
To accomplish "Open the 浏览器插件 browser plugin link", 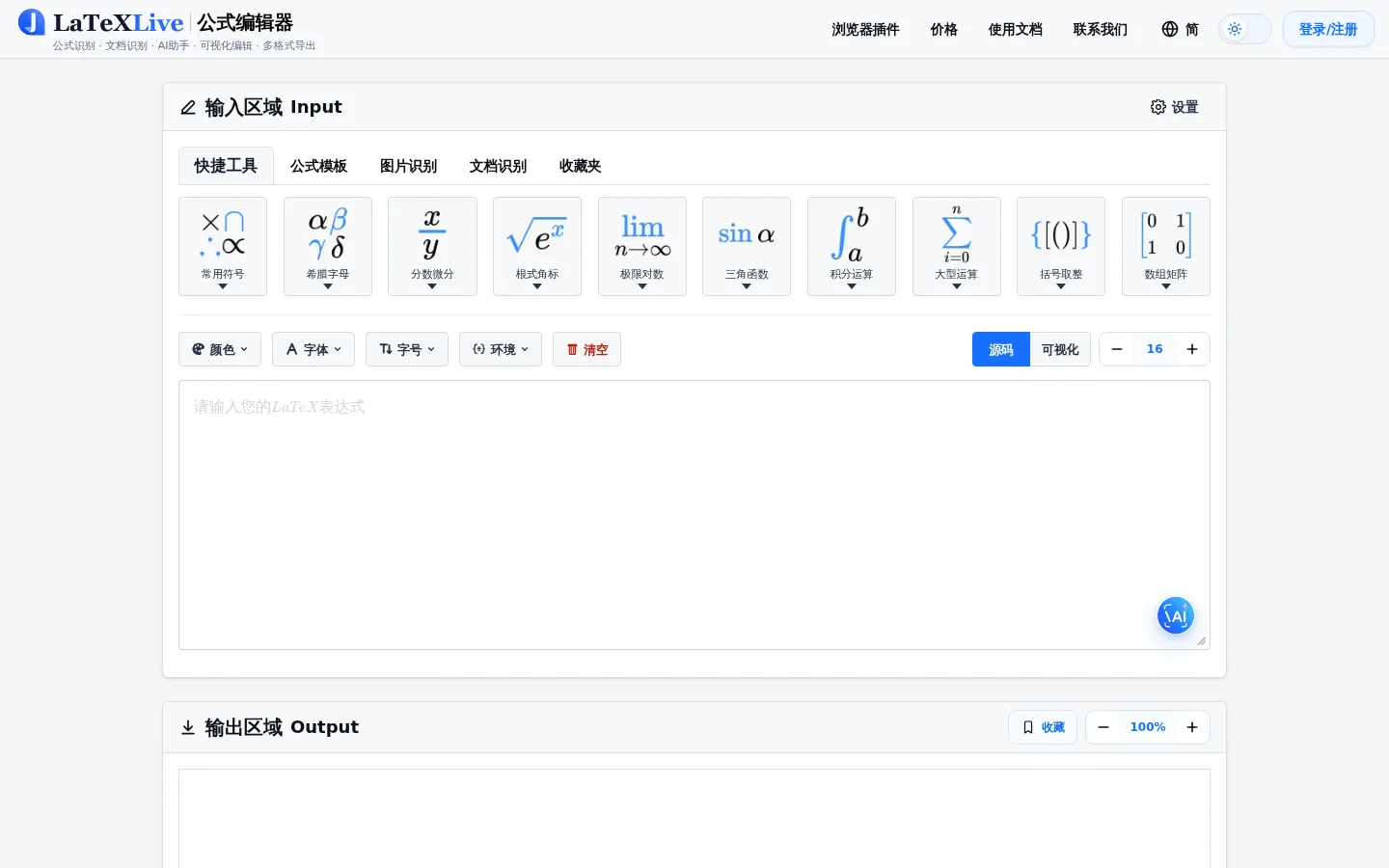I will click(x=865, y=30).
